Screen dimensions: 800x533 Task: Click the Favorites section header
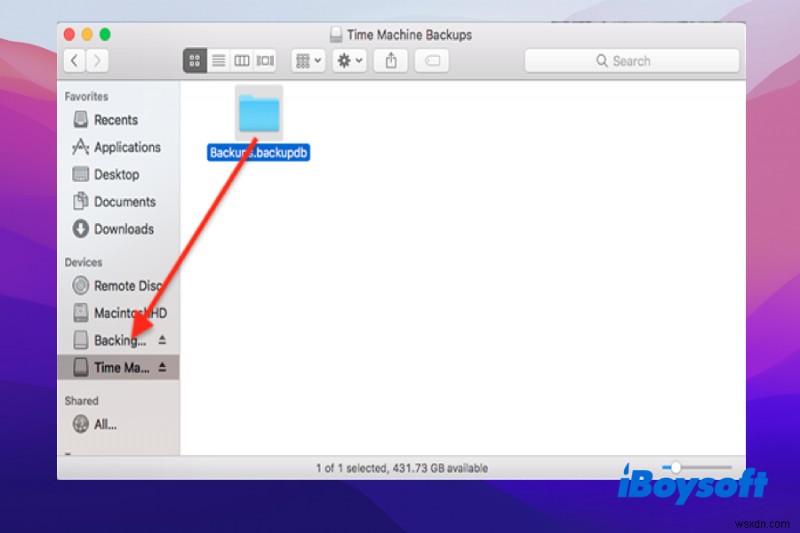pos(86,96)
